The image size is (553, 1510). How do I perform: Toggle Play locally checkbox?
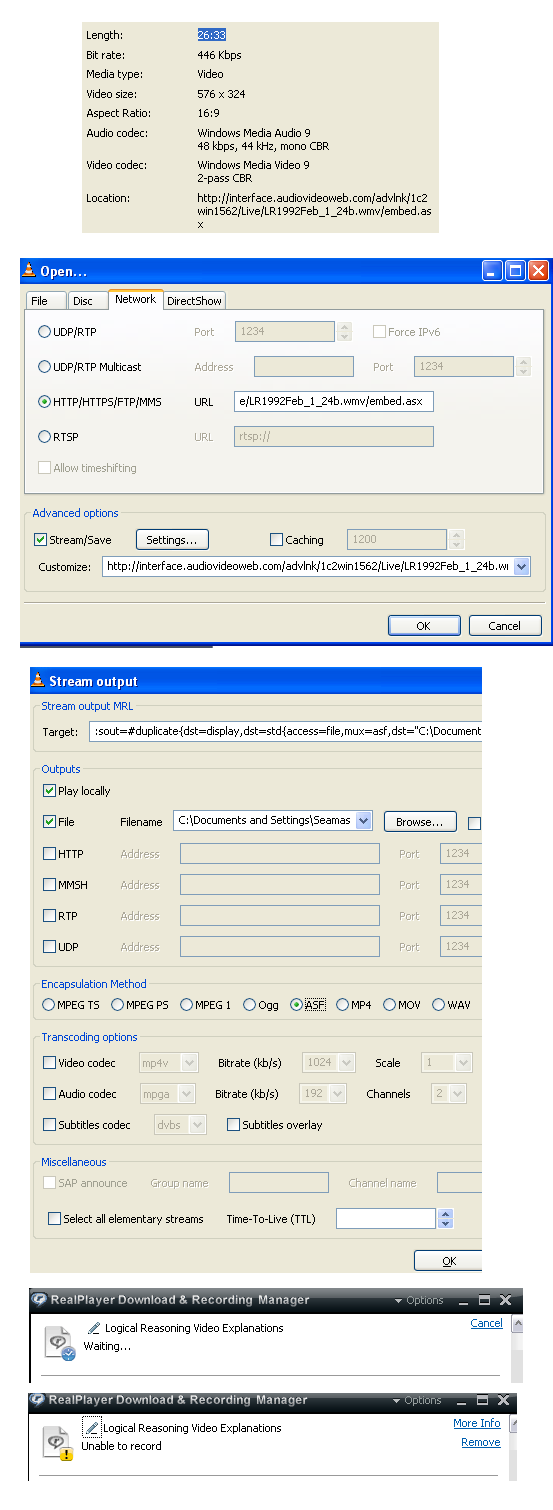point(50,791)
